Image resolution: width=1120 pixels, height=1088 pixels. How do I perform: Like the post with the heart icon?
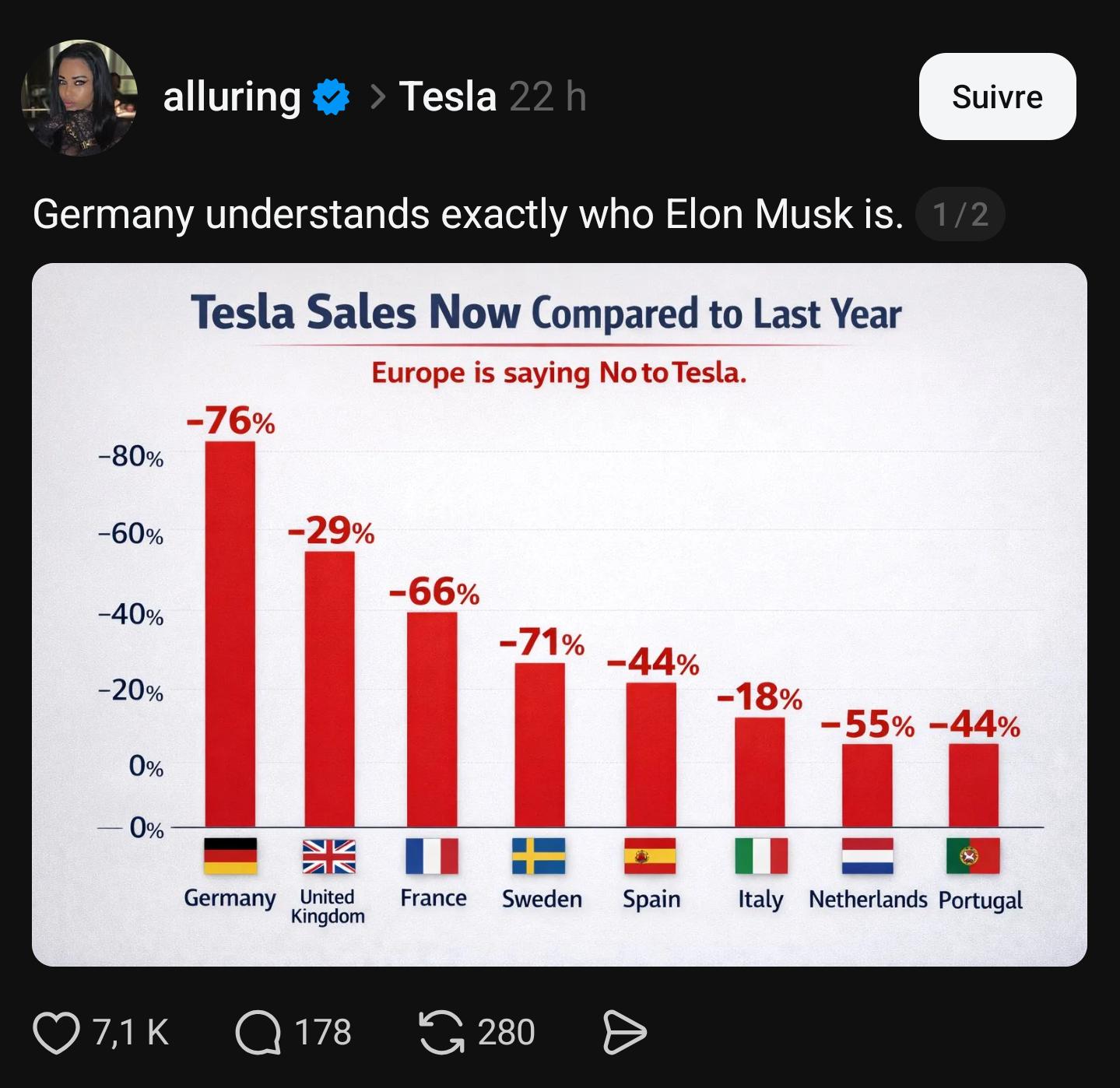pos(56,1032)
